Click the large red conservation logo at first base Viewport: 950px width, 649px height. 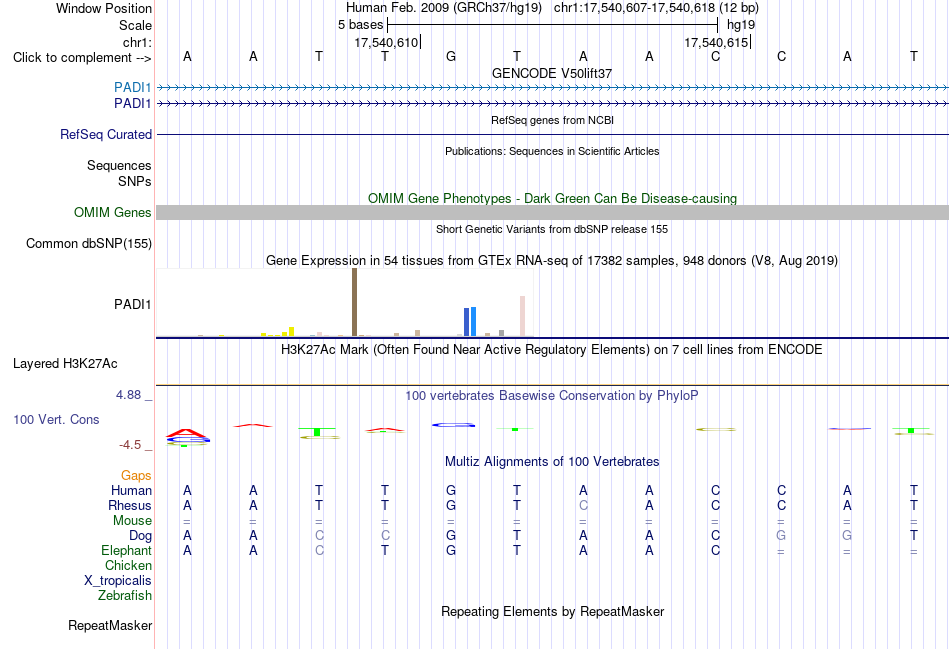pyautogui.click(x=187, y=434)
